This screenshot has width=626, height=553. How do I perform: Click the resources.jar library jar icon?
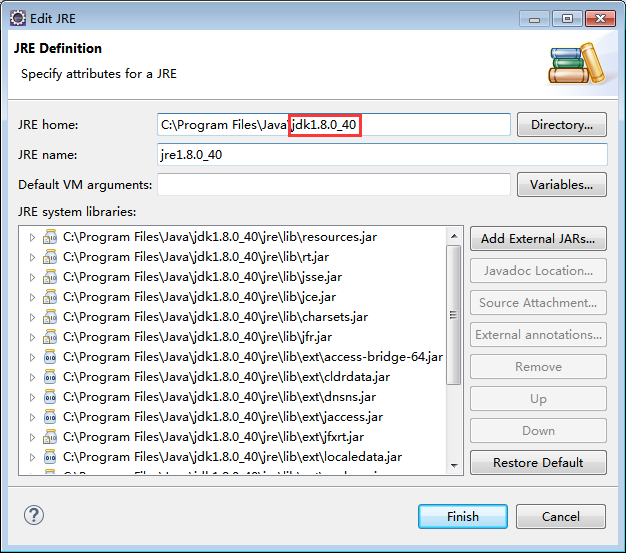(x=50, y=237)
